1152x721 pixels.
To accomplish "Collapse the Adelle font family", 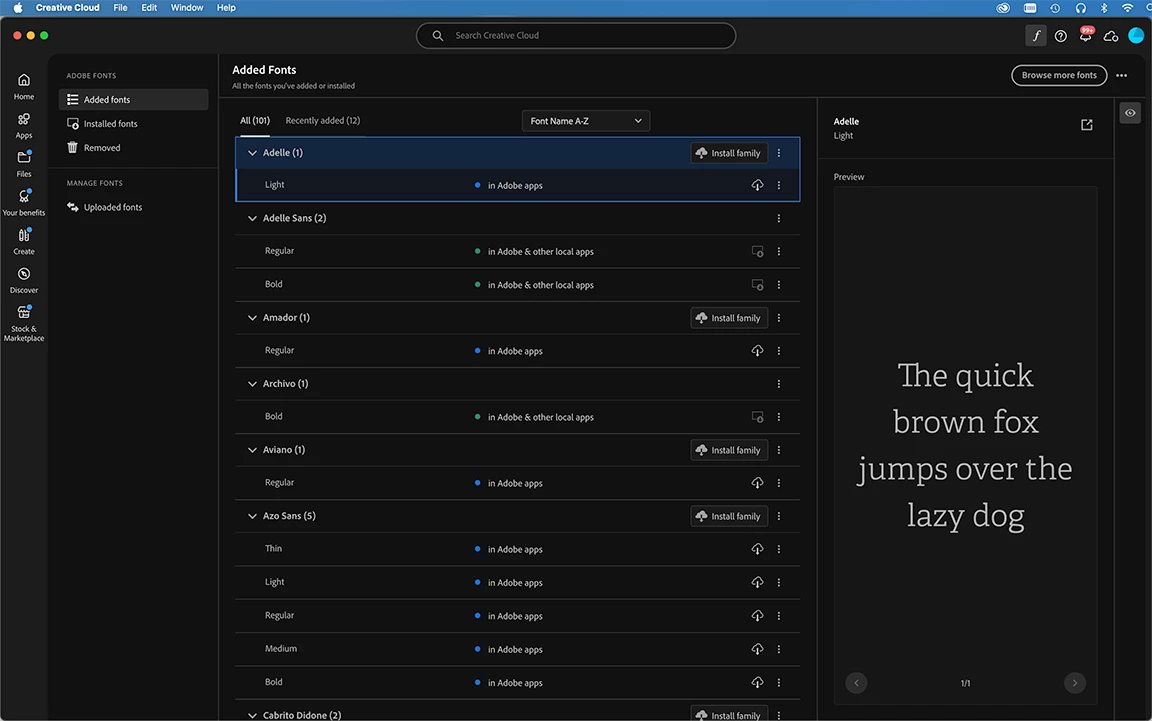I will click(252, 153).
